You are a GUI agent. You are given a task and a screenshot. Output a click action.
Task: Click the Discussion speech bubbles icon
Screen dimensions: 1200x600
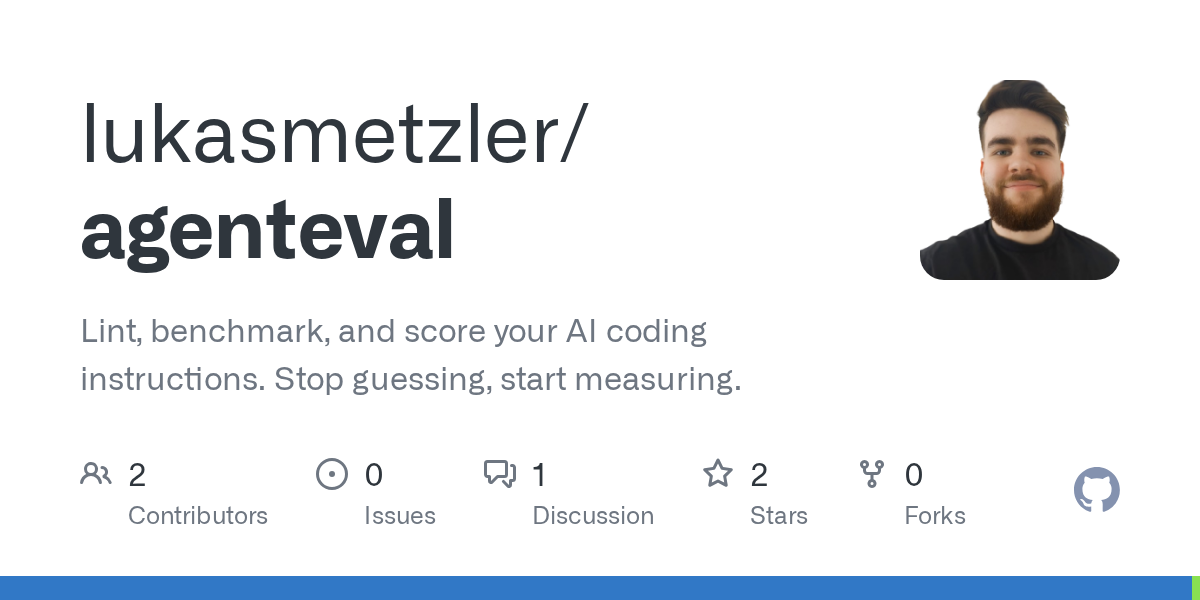pyautogui.click(x=499, y=473)
